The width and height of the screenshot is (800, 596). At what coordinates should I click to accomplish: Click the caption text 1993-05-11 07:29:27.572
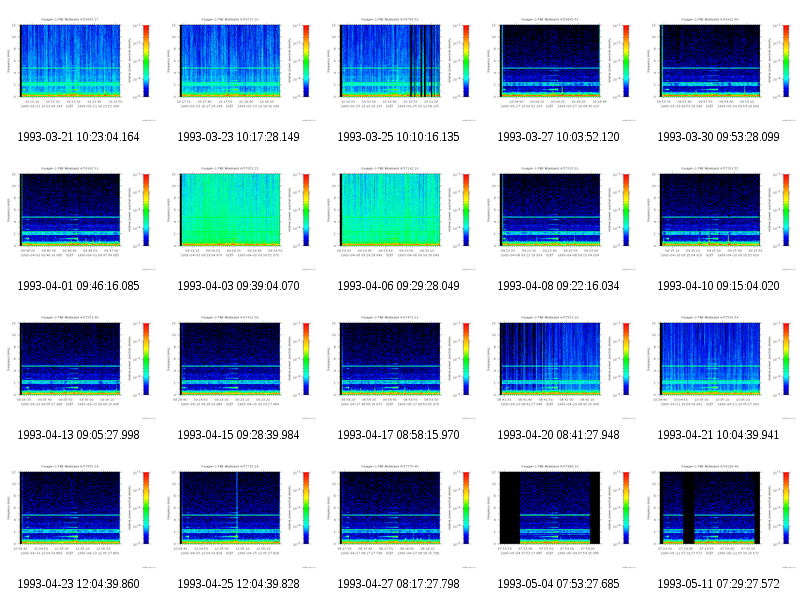click(x=718, y=584)
